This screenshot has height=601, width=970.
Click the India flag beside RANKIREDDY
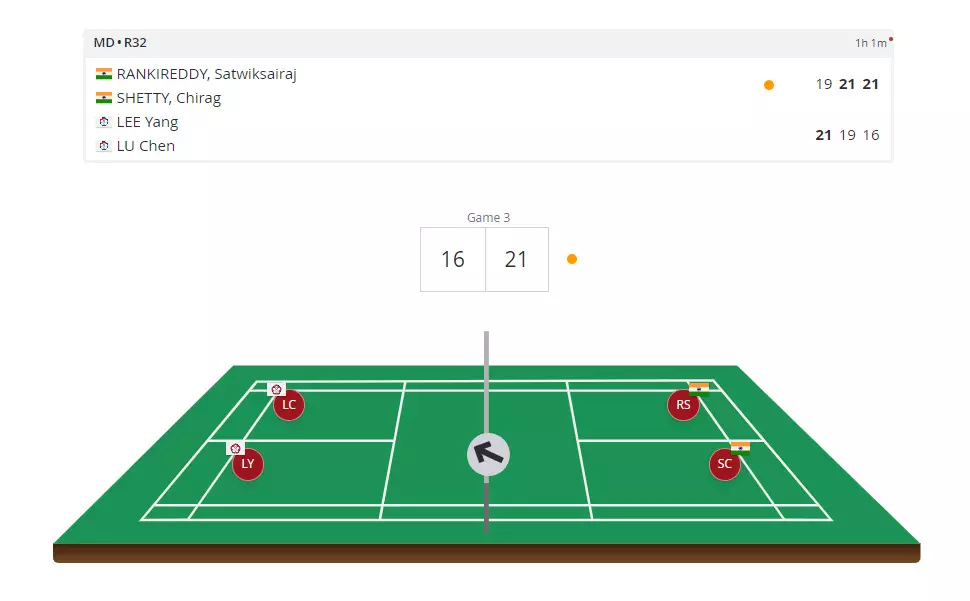[x=104, y=74]
